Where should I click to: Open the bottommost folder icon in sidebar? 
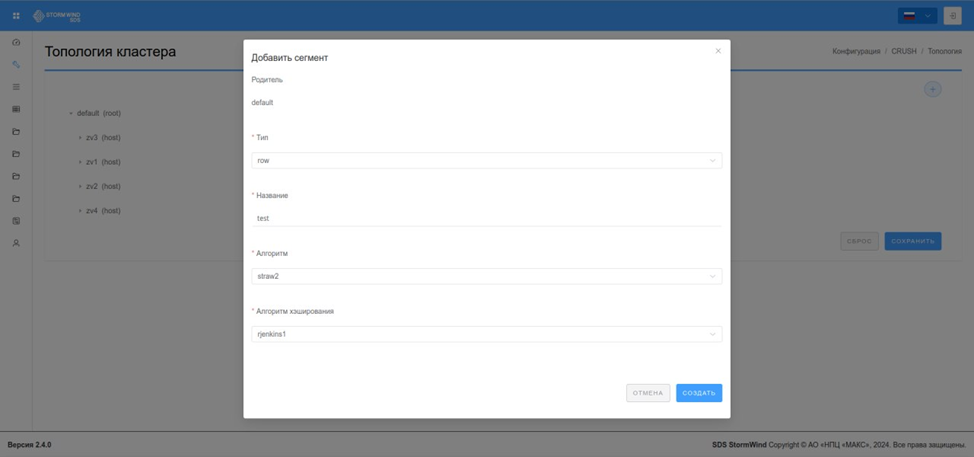tap(16, 199)
